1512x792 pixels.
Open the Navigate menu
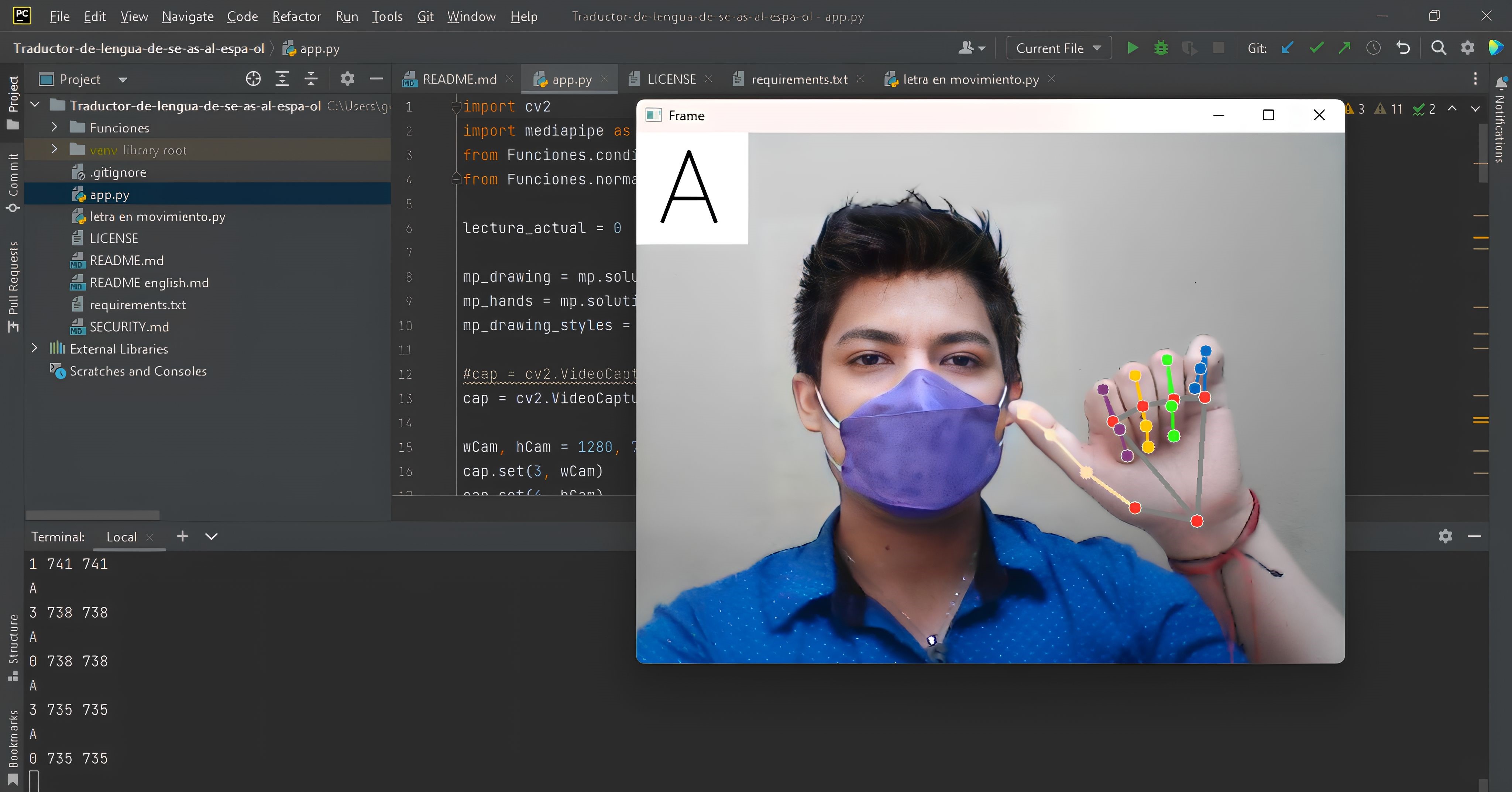point(188,16)
